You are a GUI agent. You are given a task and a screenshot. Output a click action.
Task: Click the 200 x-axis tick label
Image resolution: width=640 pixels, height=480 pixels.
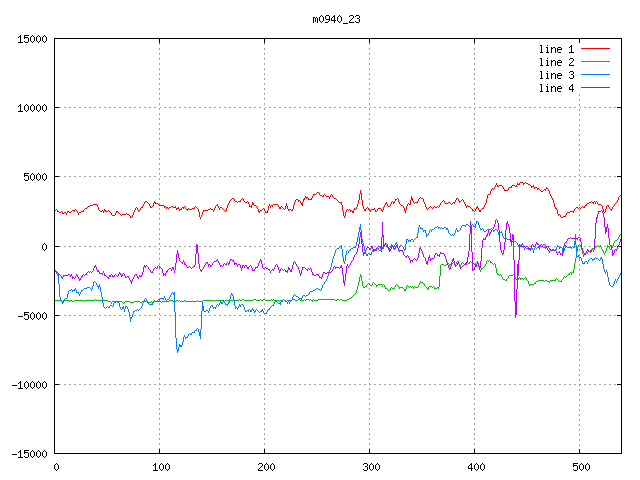click(265, 467)
